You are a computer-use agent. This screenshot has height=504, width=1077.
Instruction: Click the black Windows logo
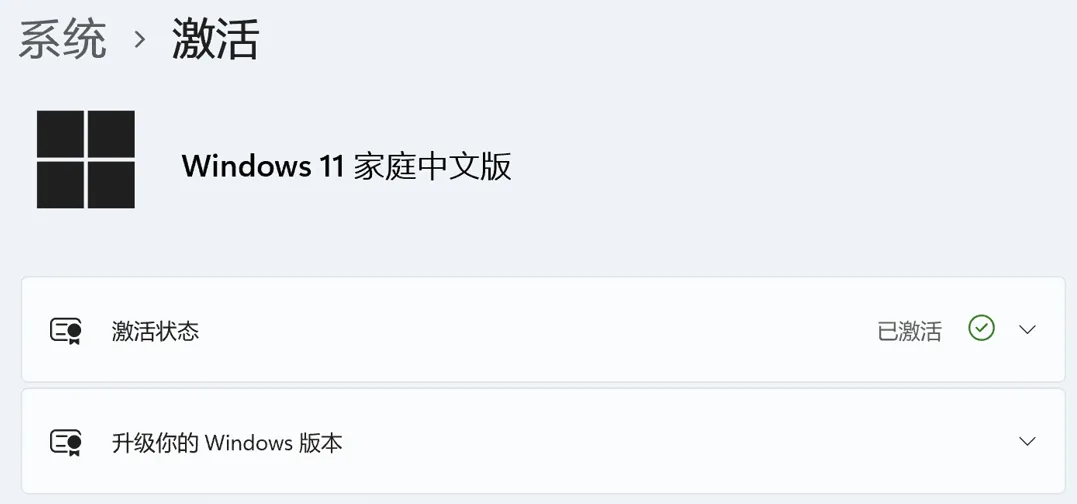(86, 159)
